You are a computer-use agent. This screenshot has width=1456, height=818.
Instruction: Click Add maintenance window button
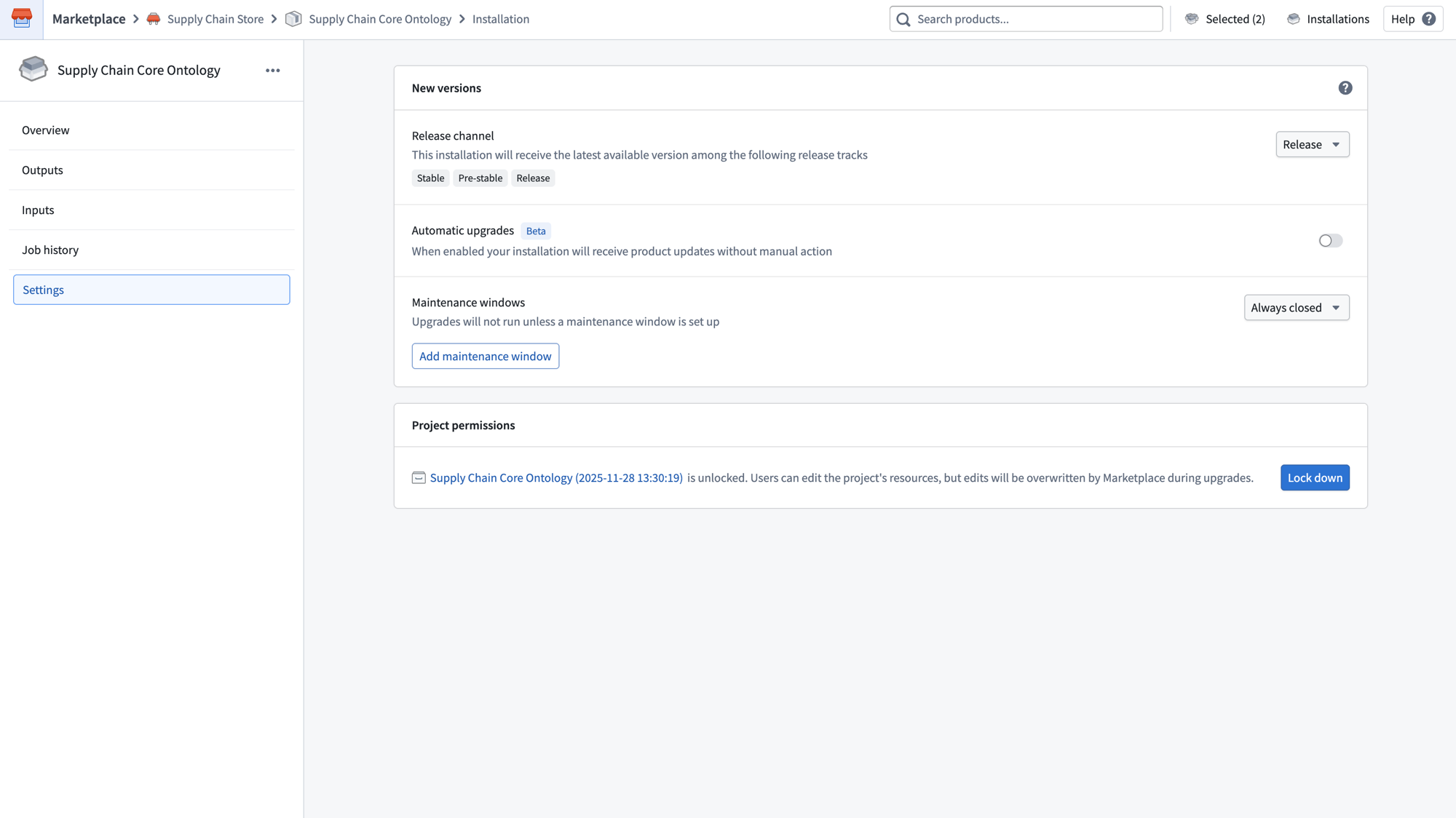tap(486, 357)
